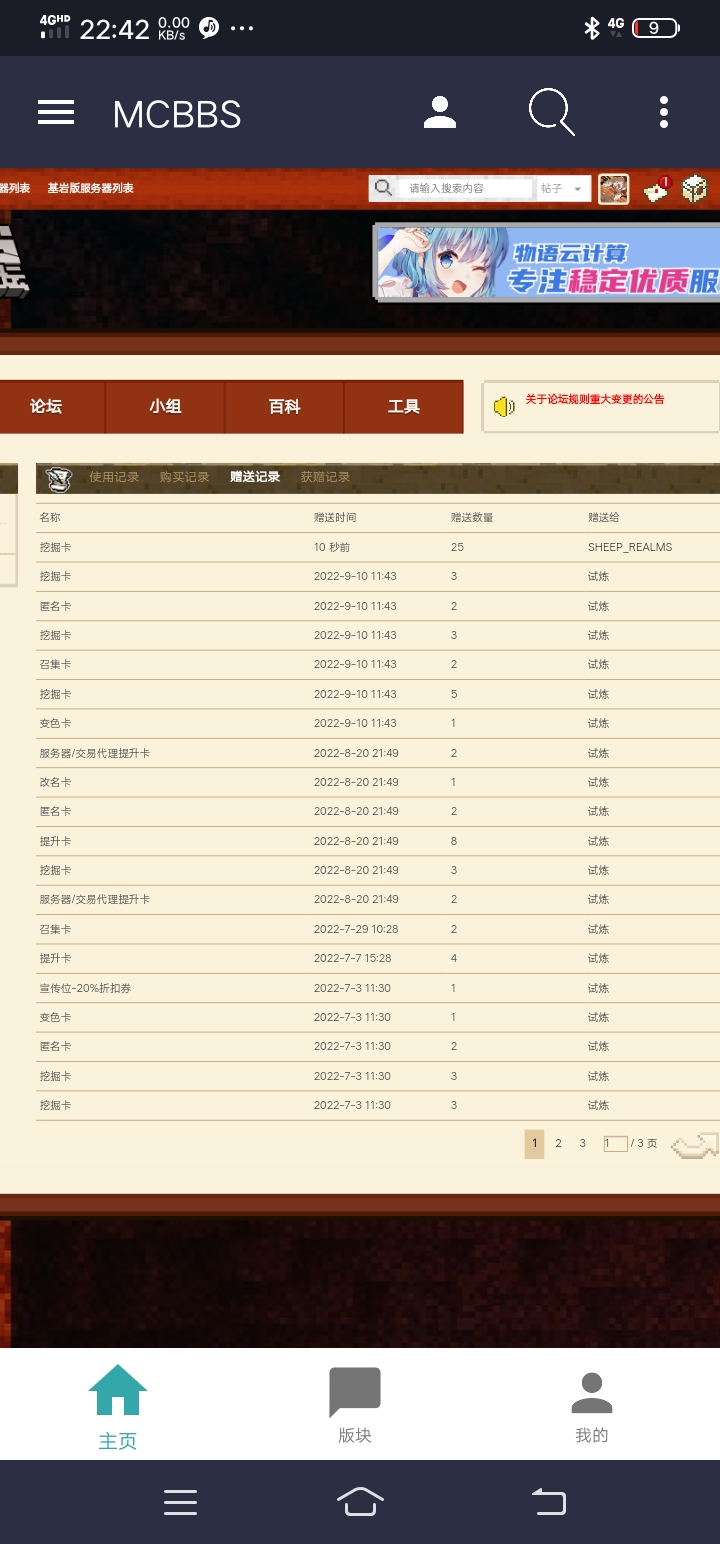Click the 赠送给 column header

click(x=603, y=517)
